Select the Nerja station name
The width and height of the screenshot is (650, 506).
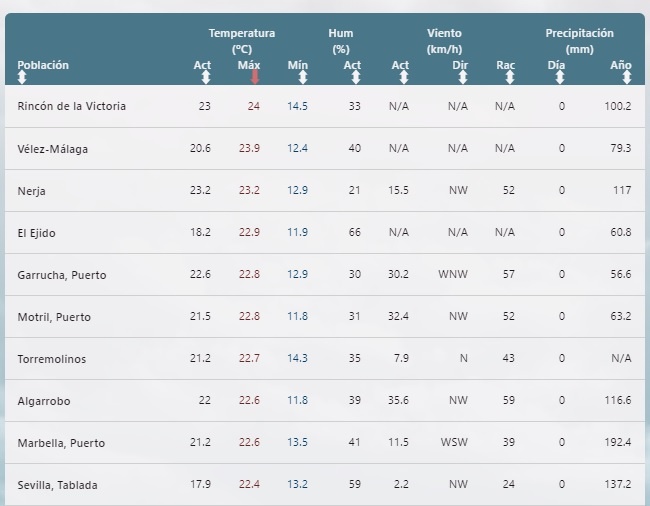pyautogui.click(x=32, y=191)
